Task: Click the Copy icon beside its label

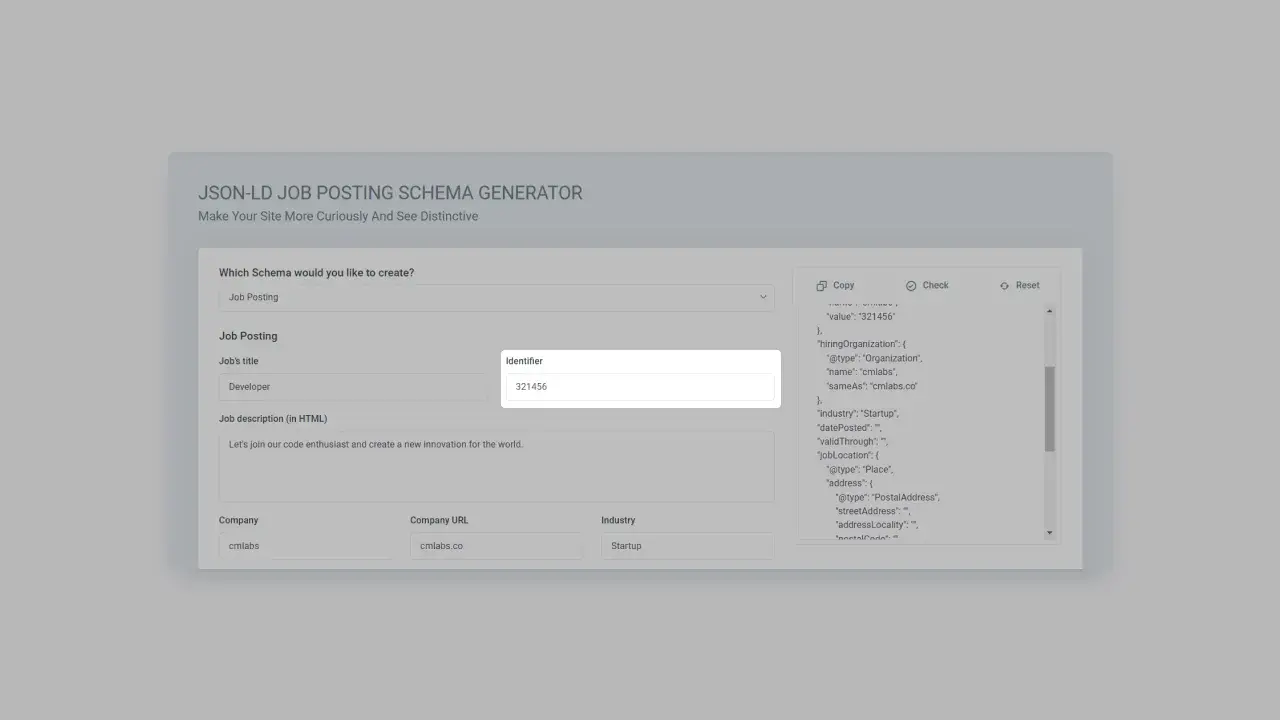Action: (820, 285)
